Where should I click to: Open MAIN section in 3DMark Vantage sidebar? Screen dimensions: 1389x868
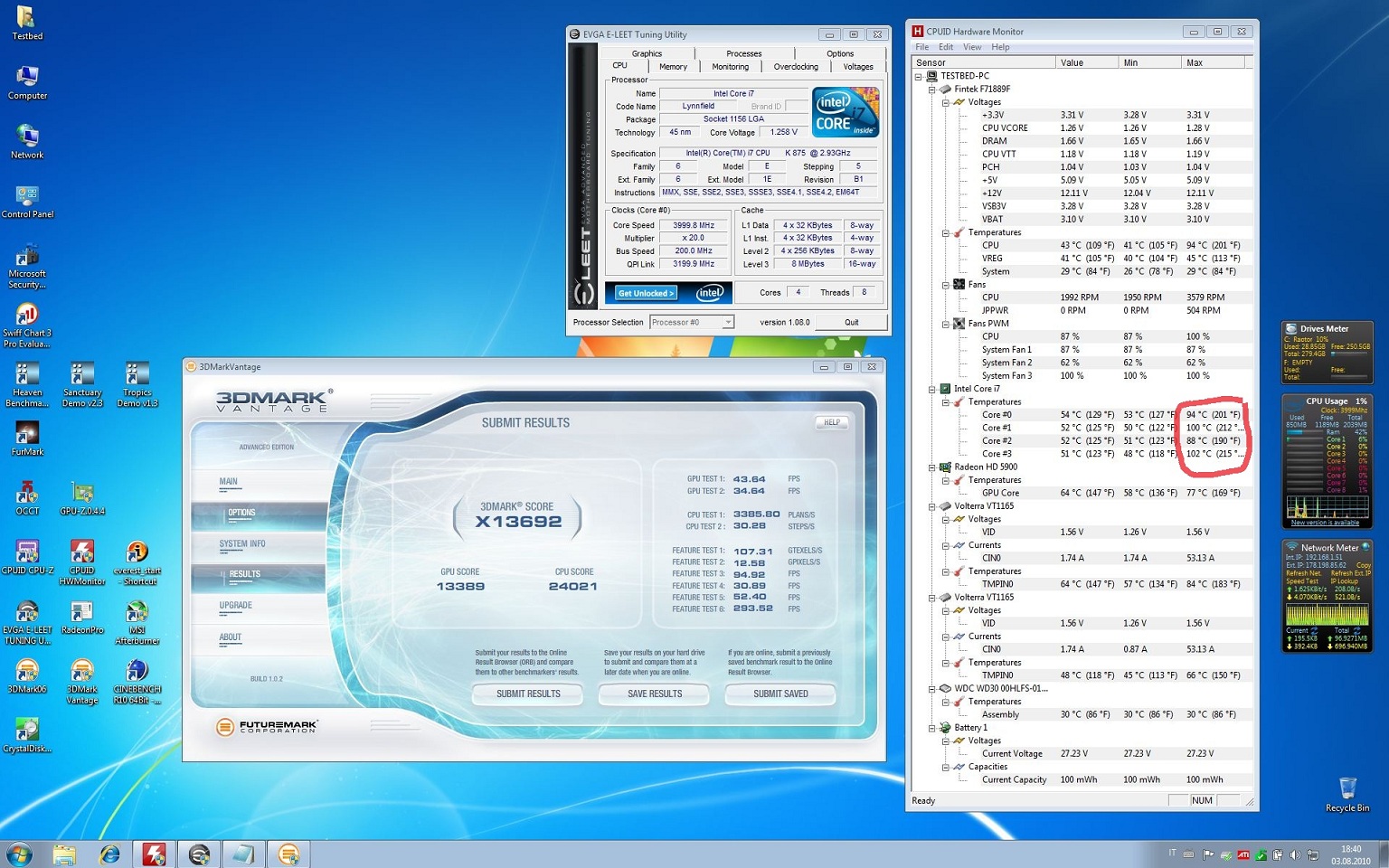click(x=259, y=482)
